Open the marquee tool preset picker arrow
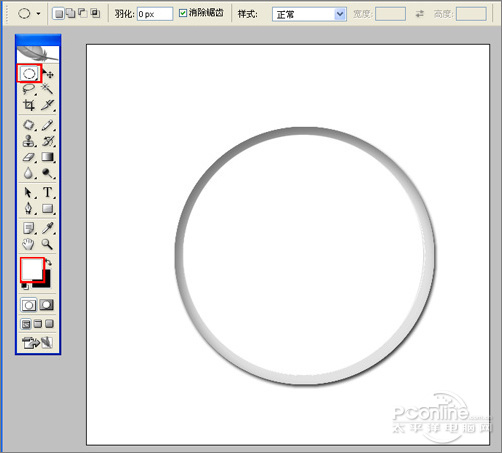 point(39,14)
